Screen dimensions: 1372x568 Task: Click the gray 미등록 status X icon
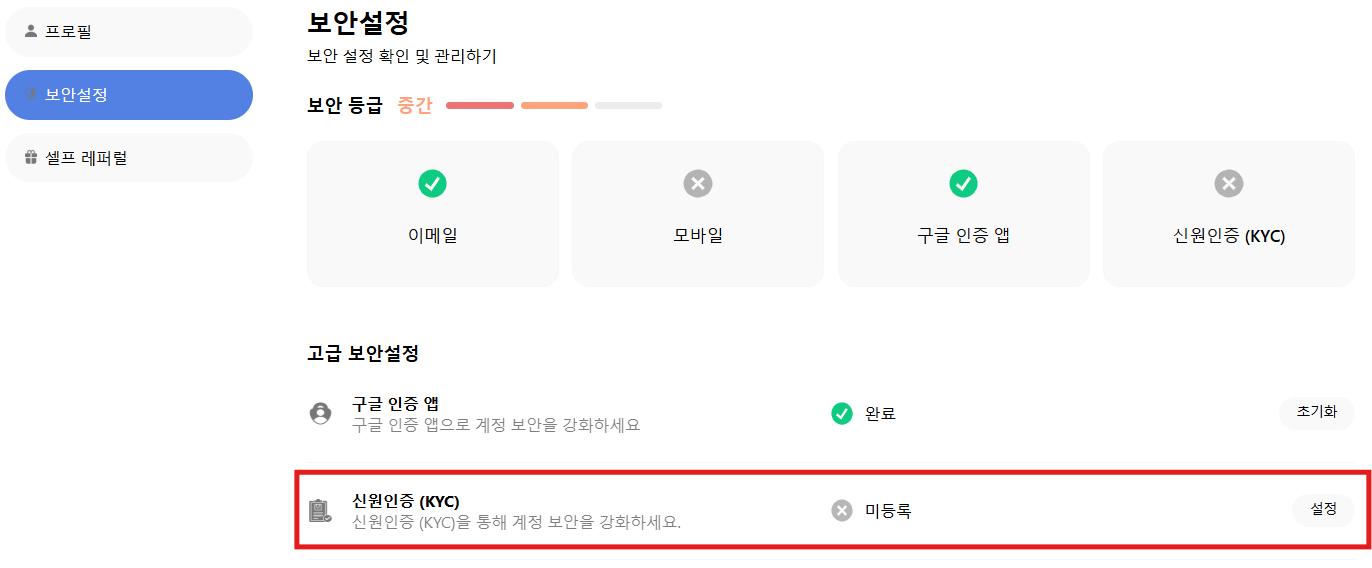(x=842, y=511)
